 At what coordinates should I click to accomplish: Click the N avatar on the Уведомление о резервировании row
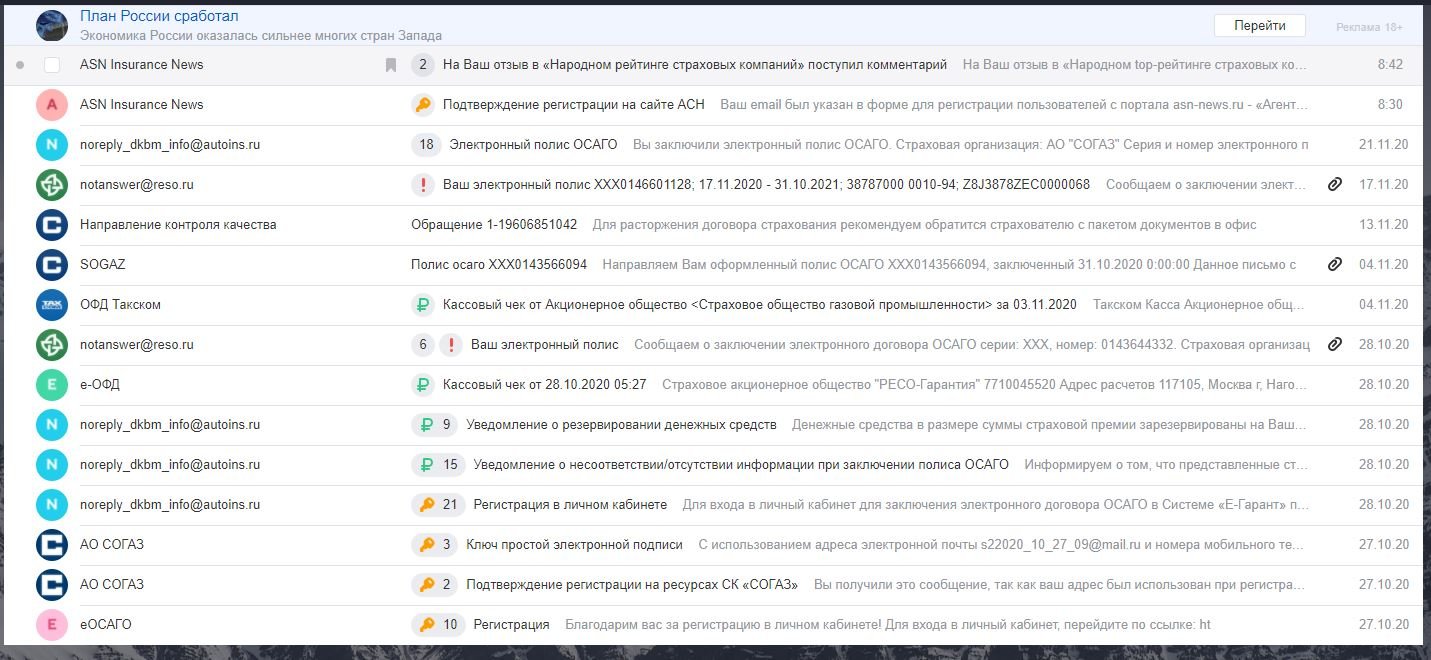coord(52,425)
